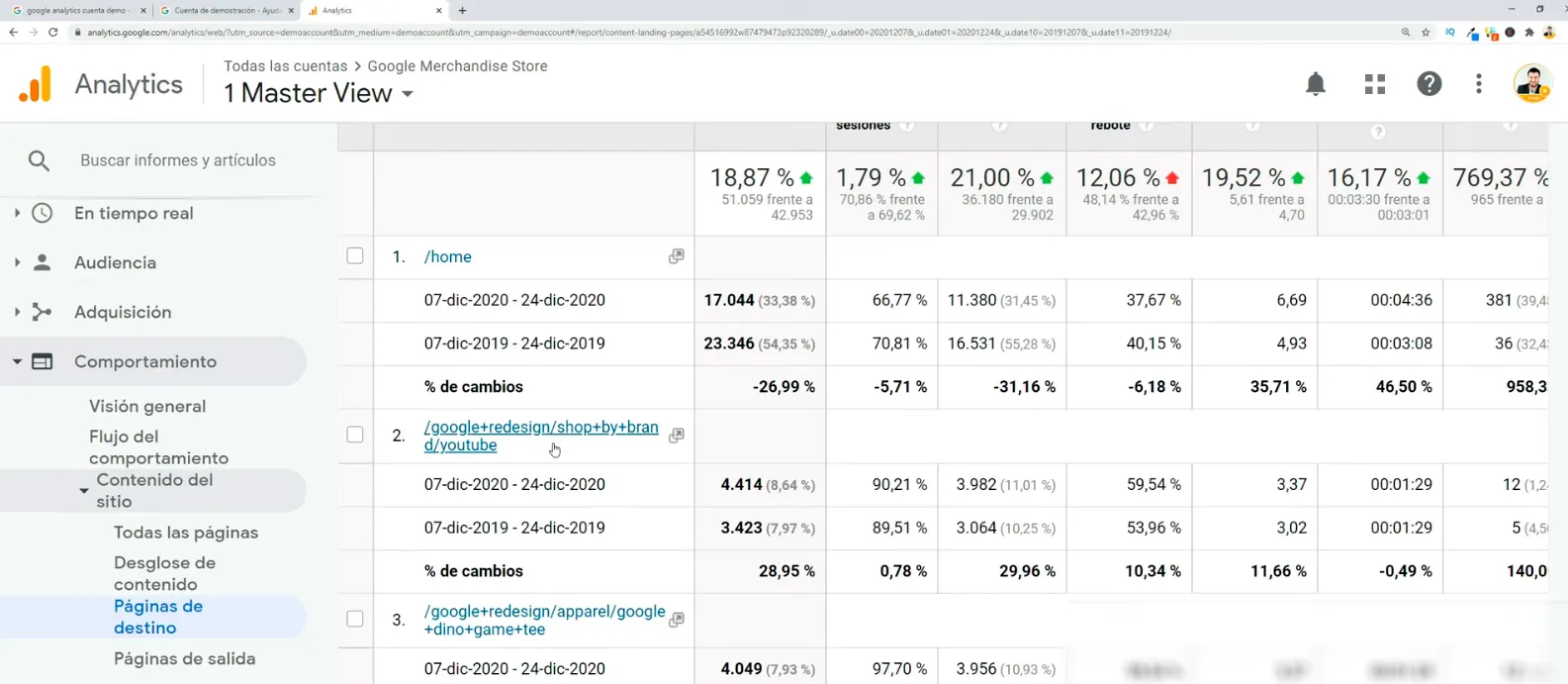Click the person icon for Audiencia
Image resolution: width=1568 pixels, height=684 pixels.
tap(42, 262)
